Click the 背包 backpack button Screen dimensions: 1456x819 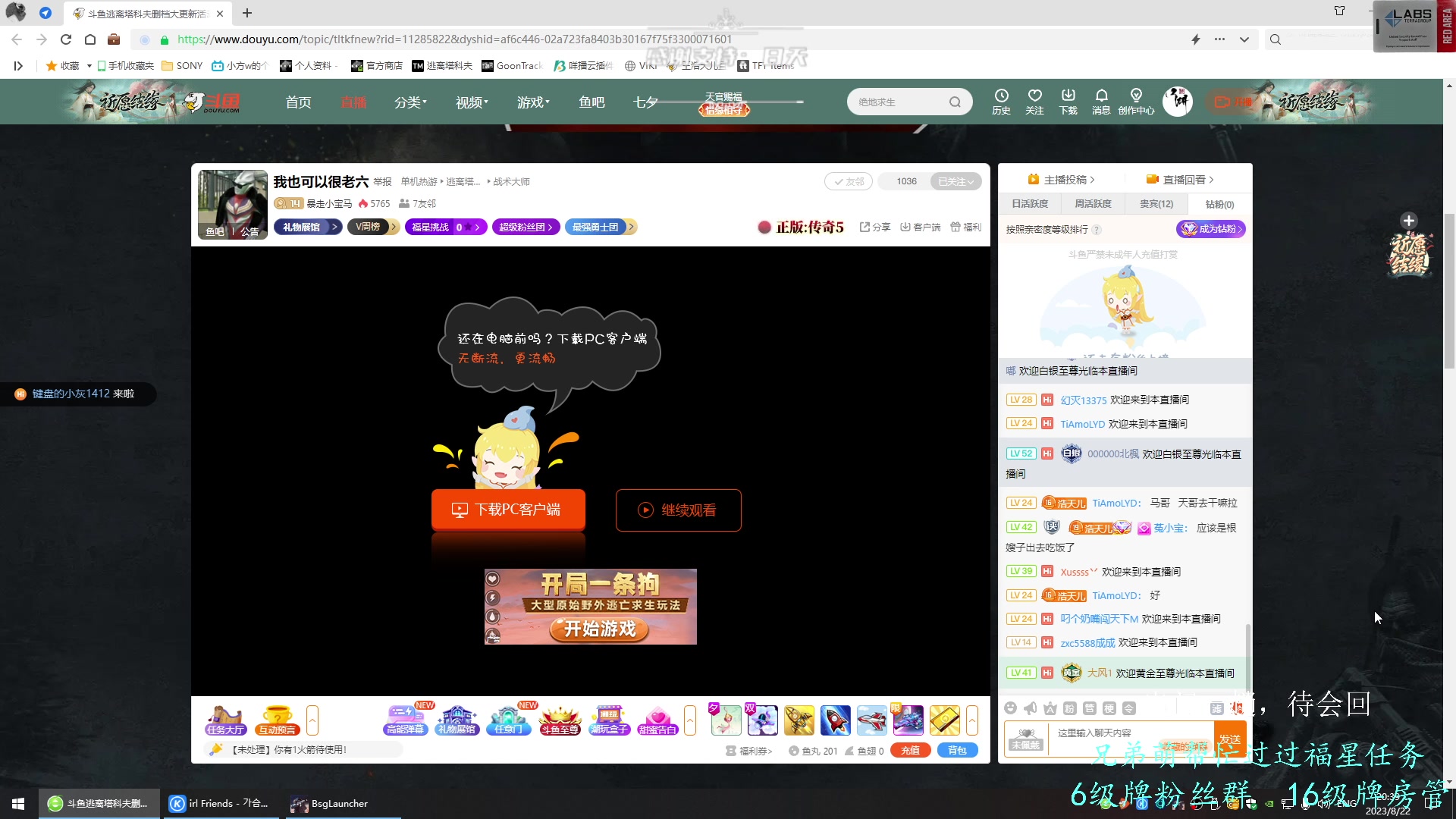958,750
